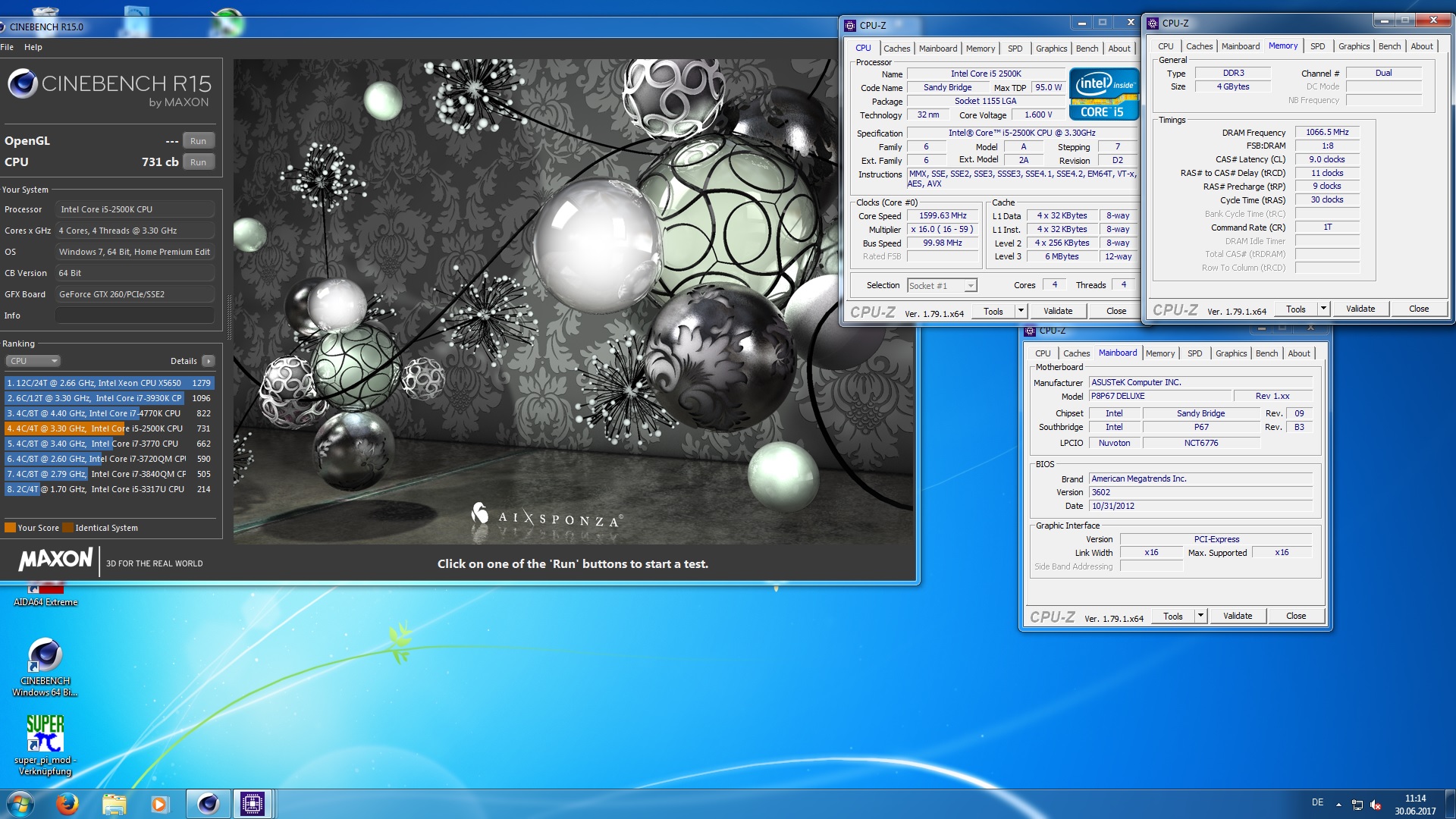Expand the ranking Details arrow
This screenshot has width=1456, height=819.
209,361
